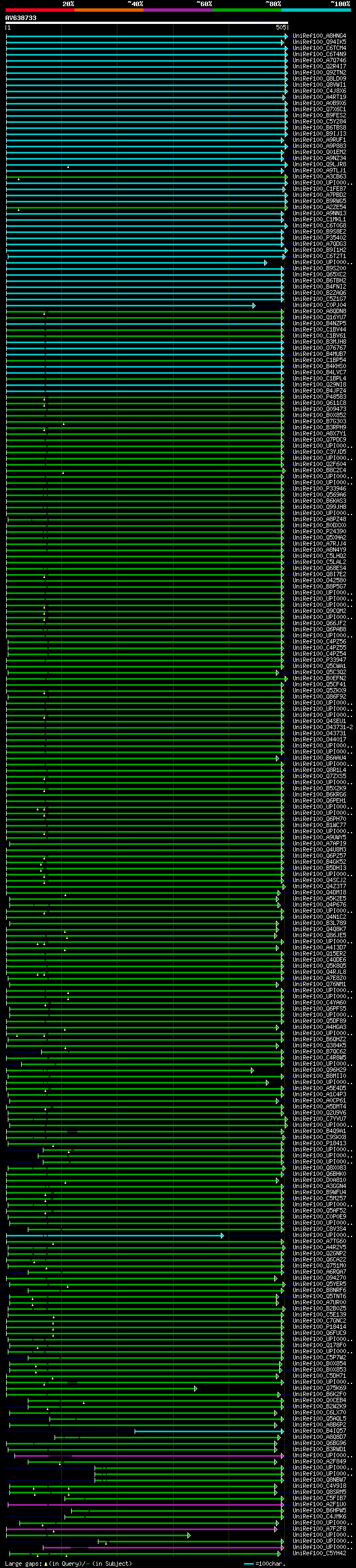Open hit UniRef100_A2F849
The width and height of the screenshot is (356, 1568).
pyautogui.click(x=319, y=1461)
